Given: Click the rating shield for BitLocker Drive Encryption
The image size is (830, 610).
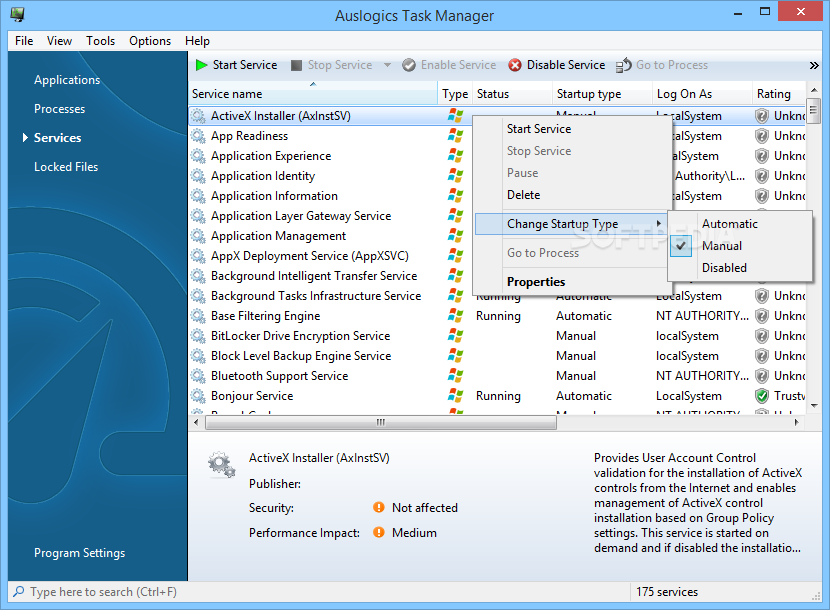Looking at the screenshot, I should 762,336.
